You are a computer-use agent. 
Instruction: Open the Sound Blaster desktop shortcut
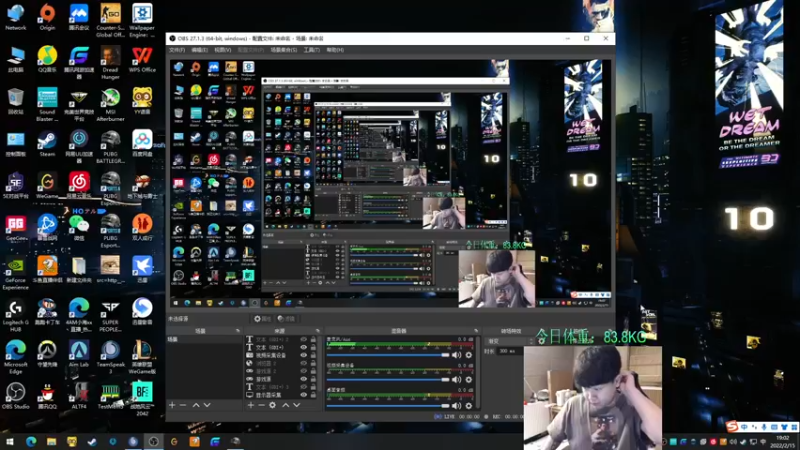coord(47,105)
